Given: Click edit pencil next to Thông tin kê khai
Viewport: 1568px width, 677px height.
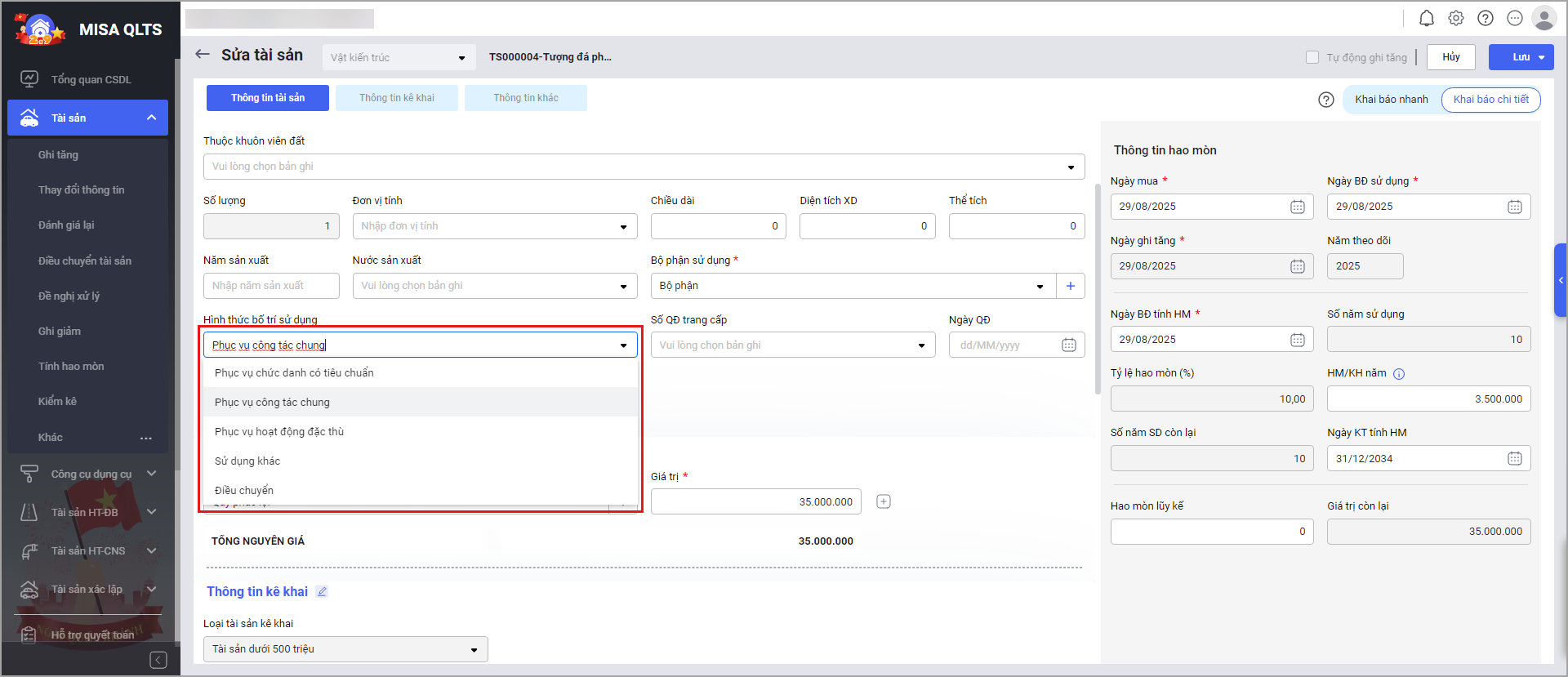Looking at the screenshot, I should pyautogui.click(x=322, y=592).
